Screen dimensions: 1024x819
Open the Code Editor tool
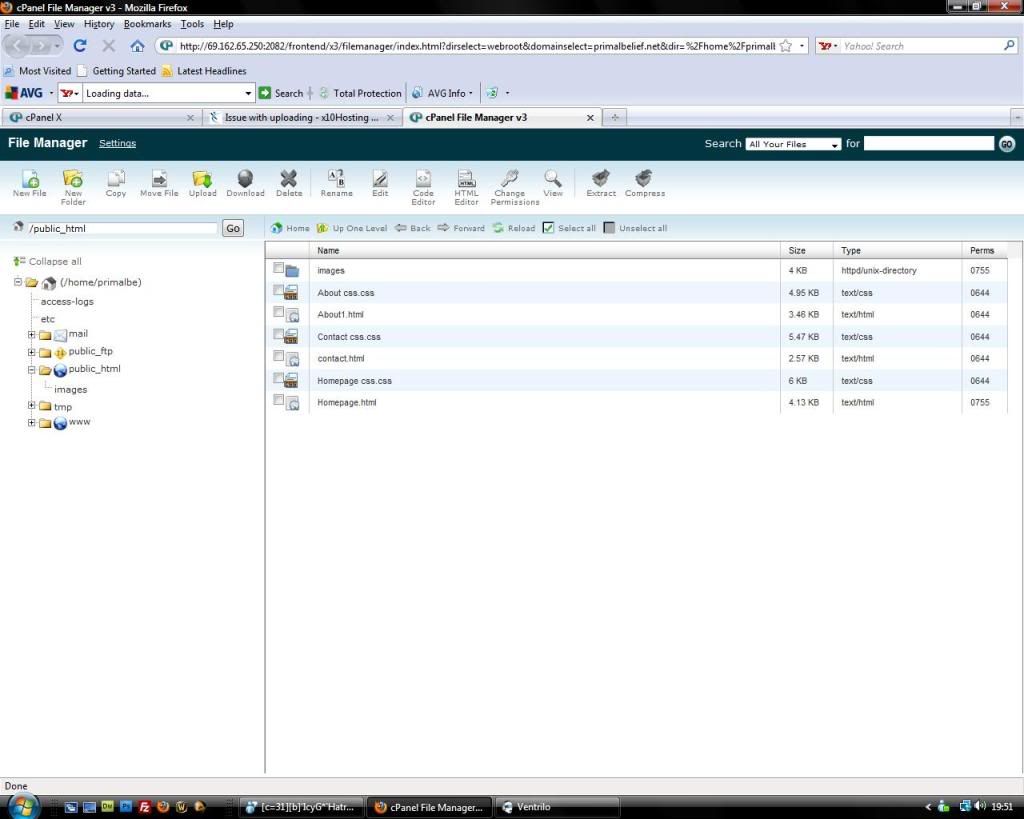click(423, 181)
